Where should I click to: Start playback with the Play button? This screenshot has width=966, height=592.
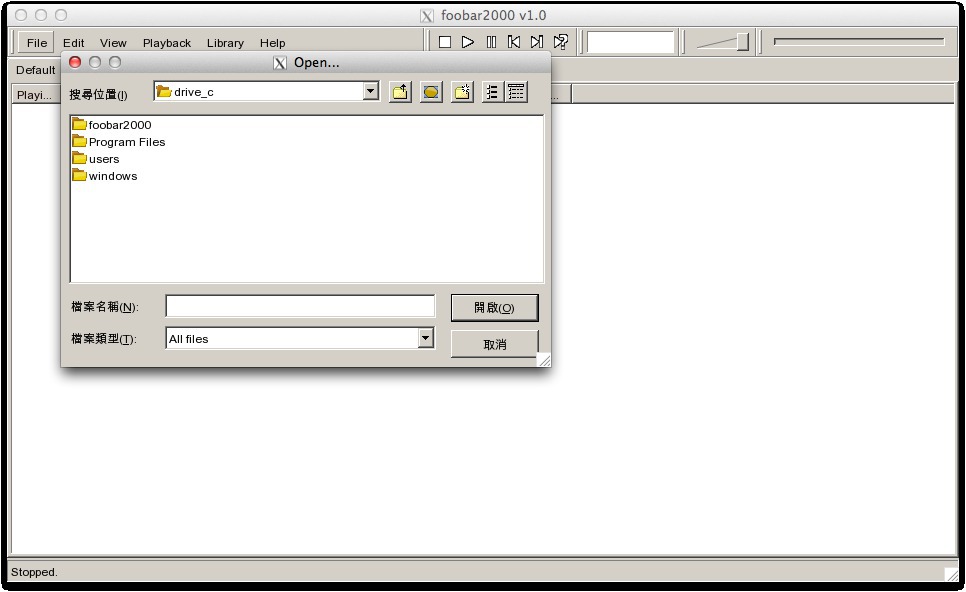468,42
